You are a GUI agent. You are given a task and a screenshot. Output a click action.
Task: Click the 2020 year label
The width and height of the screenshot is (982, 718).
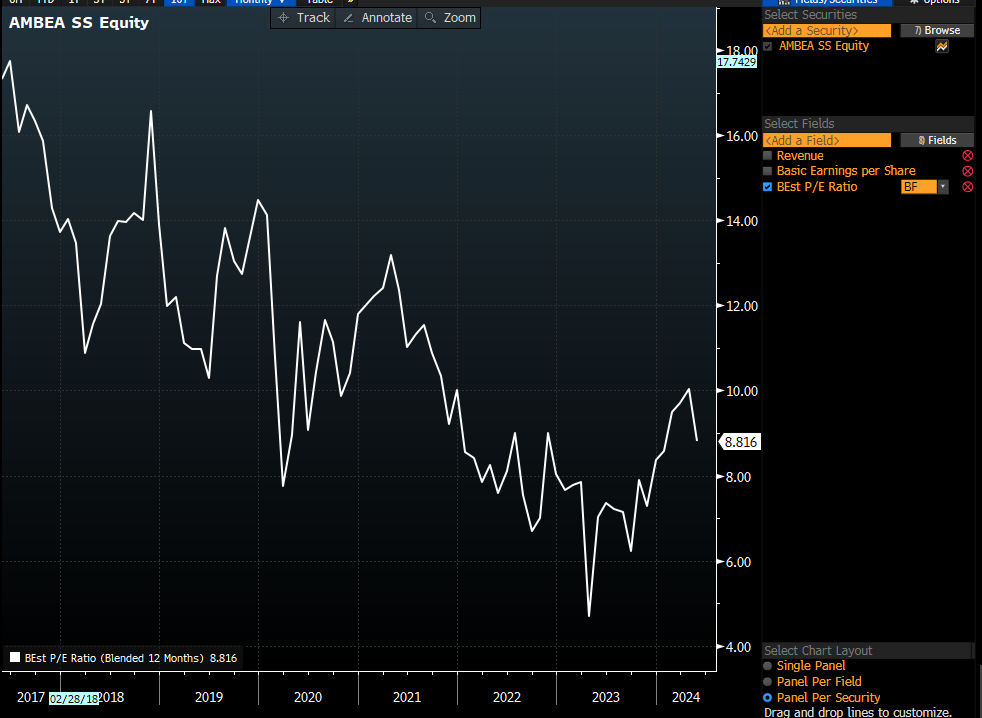click(x=308, y=697)
